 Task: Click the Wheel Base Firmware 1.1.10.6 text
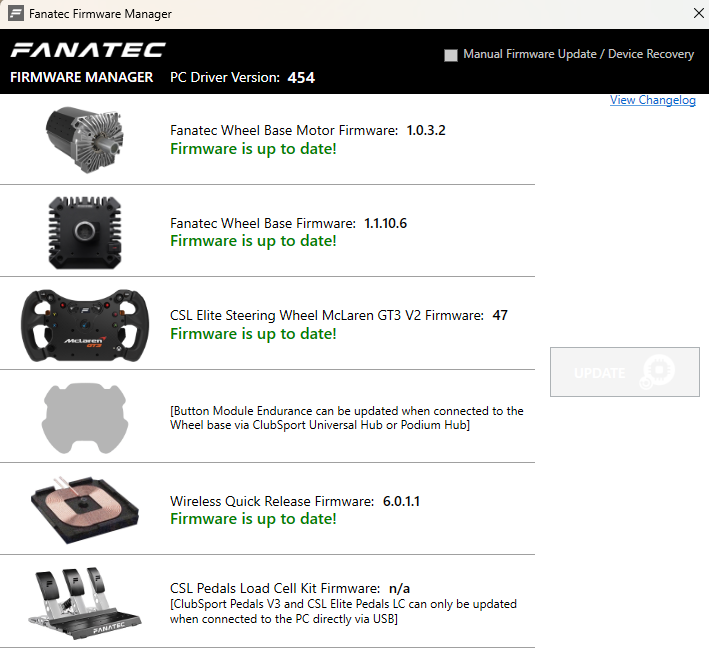pos(288,223)
